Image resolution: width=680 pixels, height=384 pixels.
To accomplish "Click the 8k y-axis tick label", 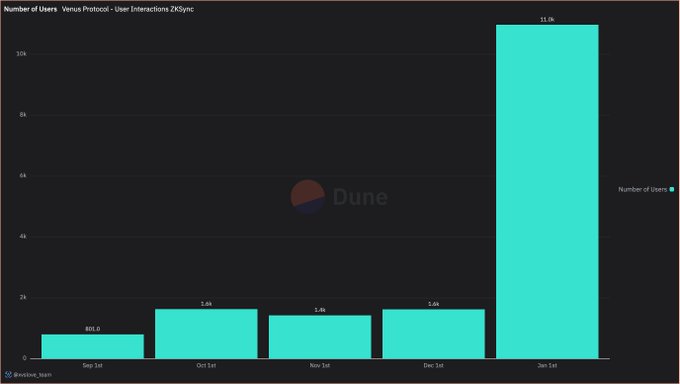I will coord(23,115).
